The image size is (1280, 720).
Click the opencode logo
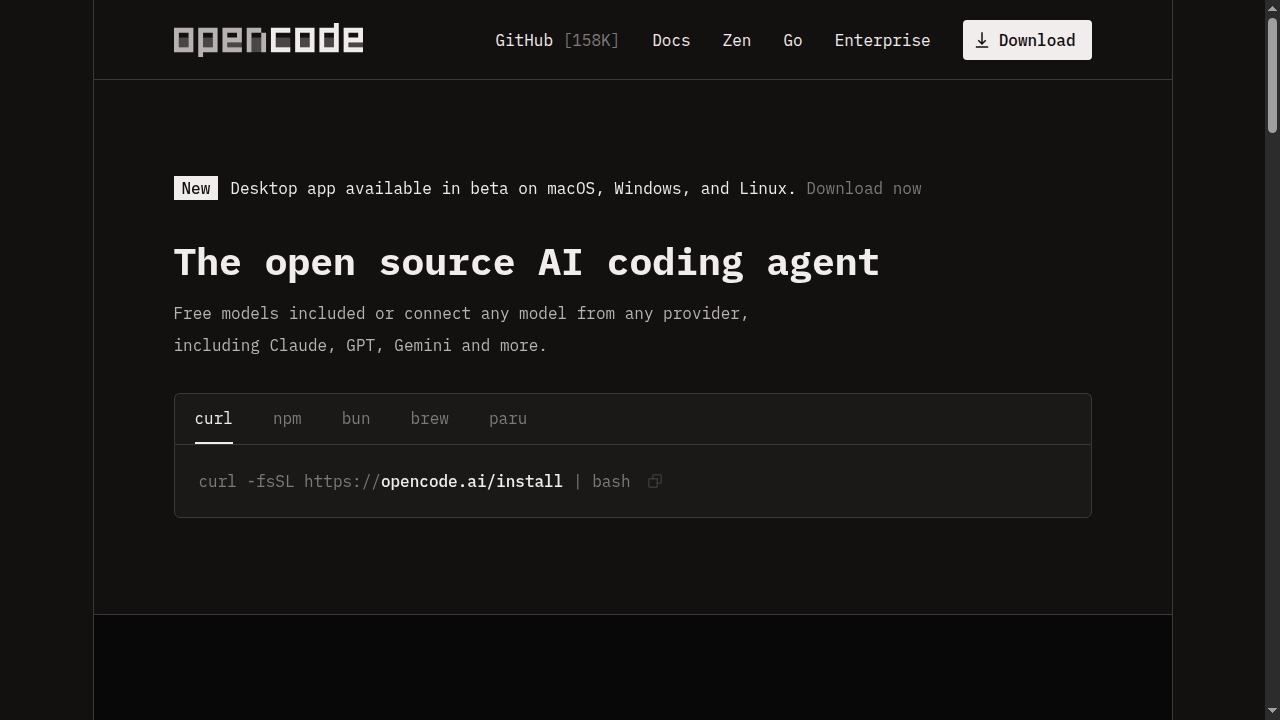pos(268,40)
